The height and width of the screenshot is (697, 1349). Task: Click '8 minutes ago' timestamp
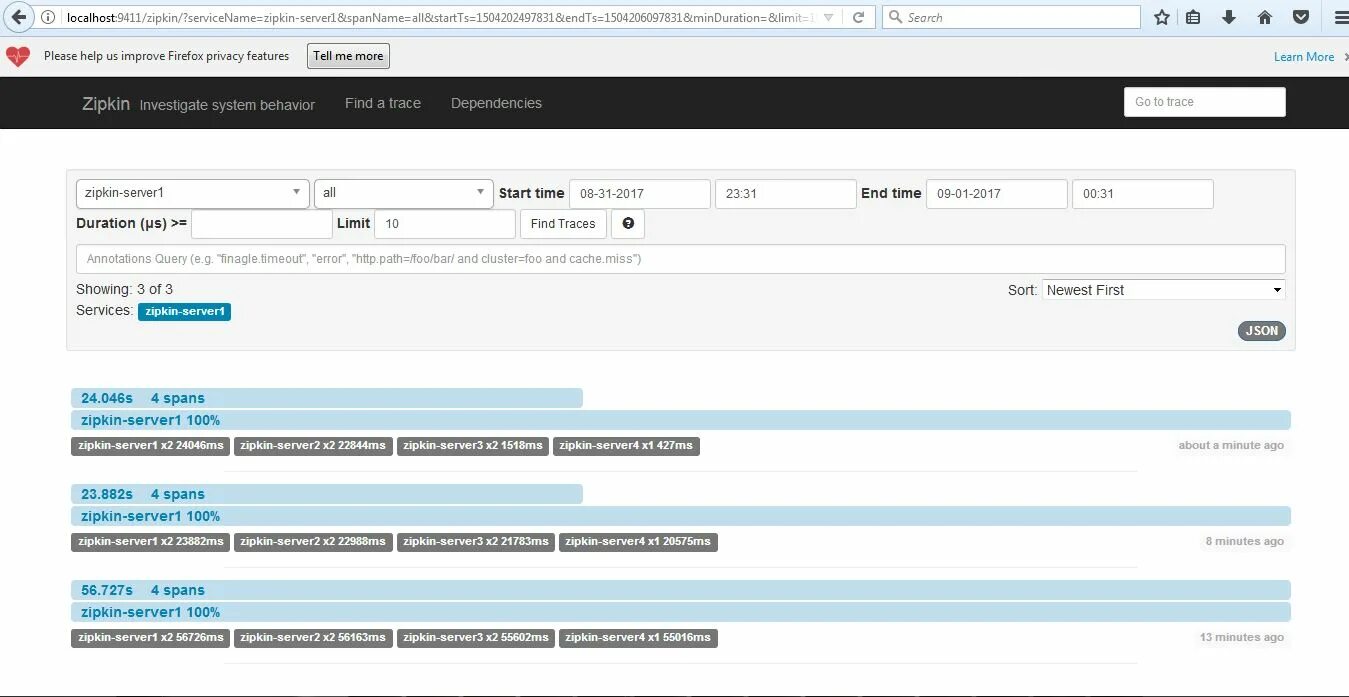(1245, 542)
